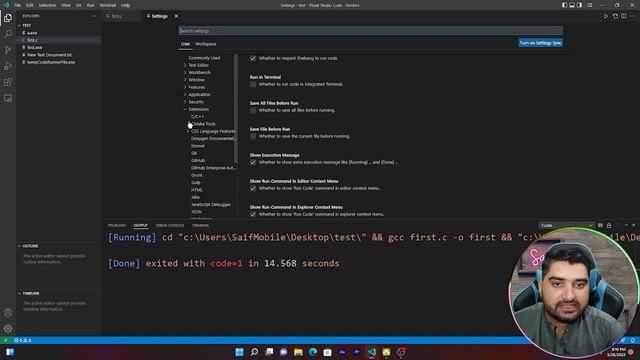Screen dimensions: 640x360
Task: Open the Accounts menu icon
Action: 8,313
